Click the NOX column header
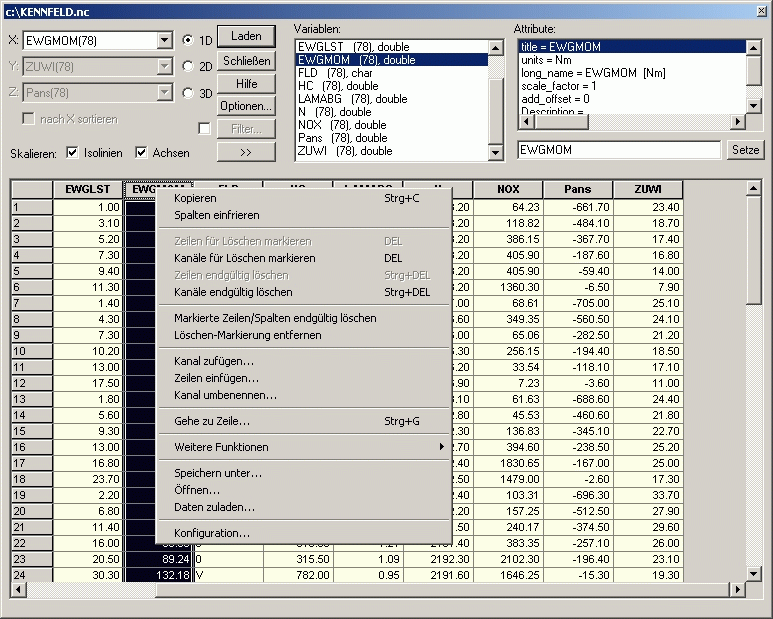Image resolution: width=773 pixels, height=619 pixels. pyautogui.click(x=508, y=189)
